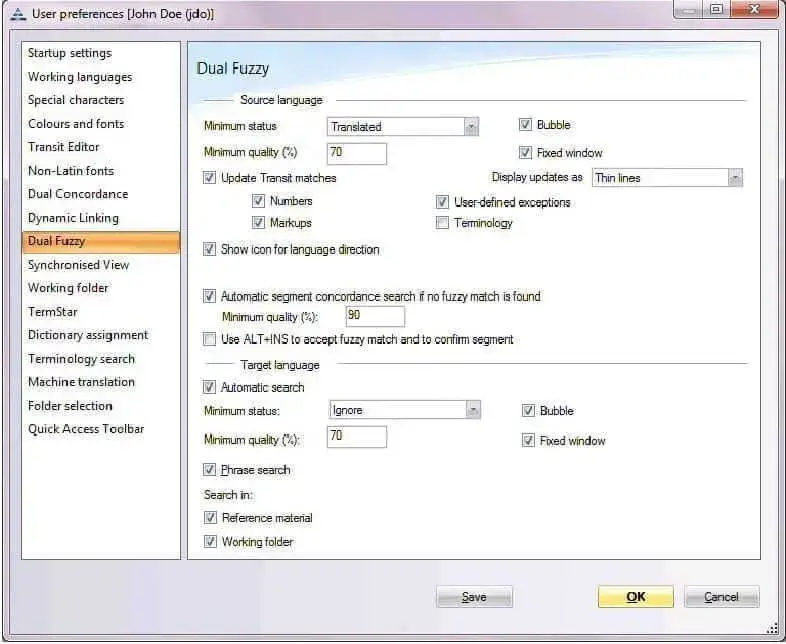Toggle Show icon for language direction
This screenshot has width=786, height=644.
[x=209, y=249]
